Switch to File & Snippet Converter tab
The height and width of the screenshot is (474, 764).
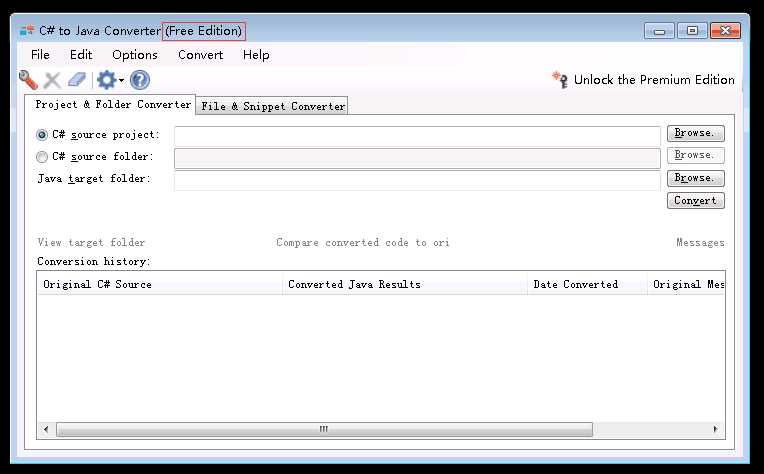[272, 106]
